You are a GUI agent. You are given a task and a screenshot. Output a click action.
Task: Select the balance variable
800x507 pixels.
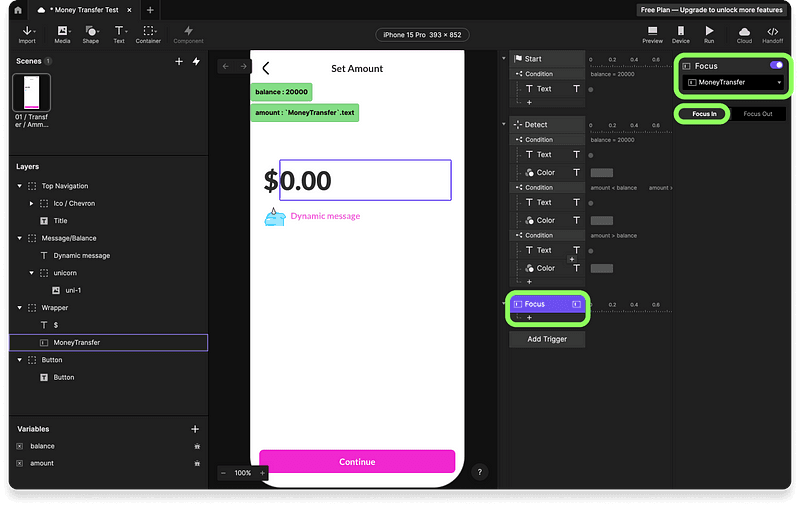point(42,446)
